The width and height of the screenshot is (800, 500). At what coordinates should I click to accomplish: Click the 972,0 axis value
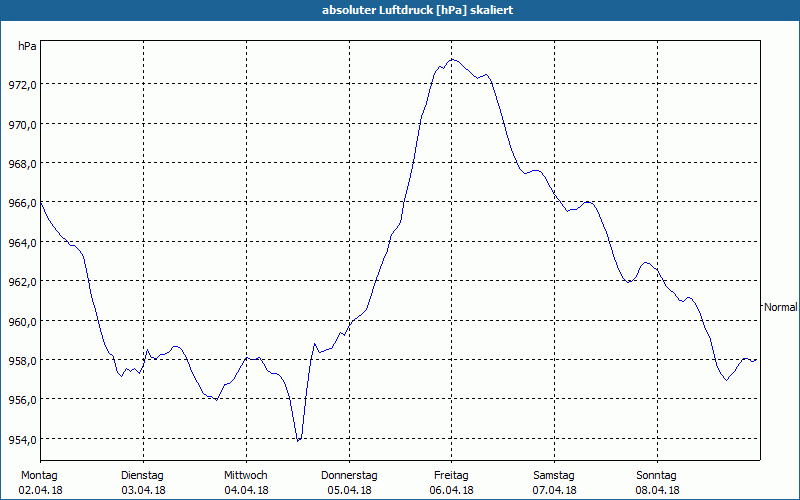click(22, 85)
